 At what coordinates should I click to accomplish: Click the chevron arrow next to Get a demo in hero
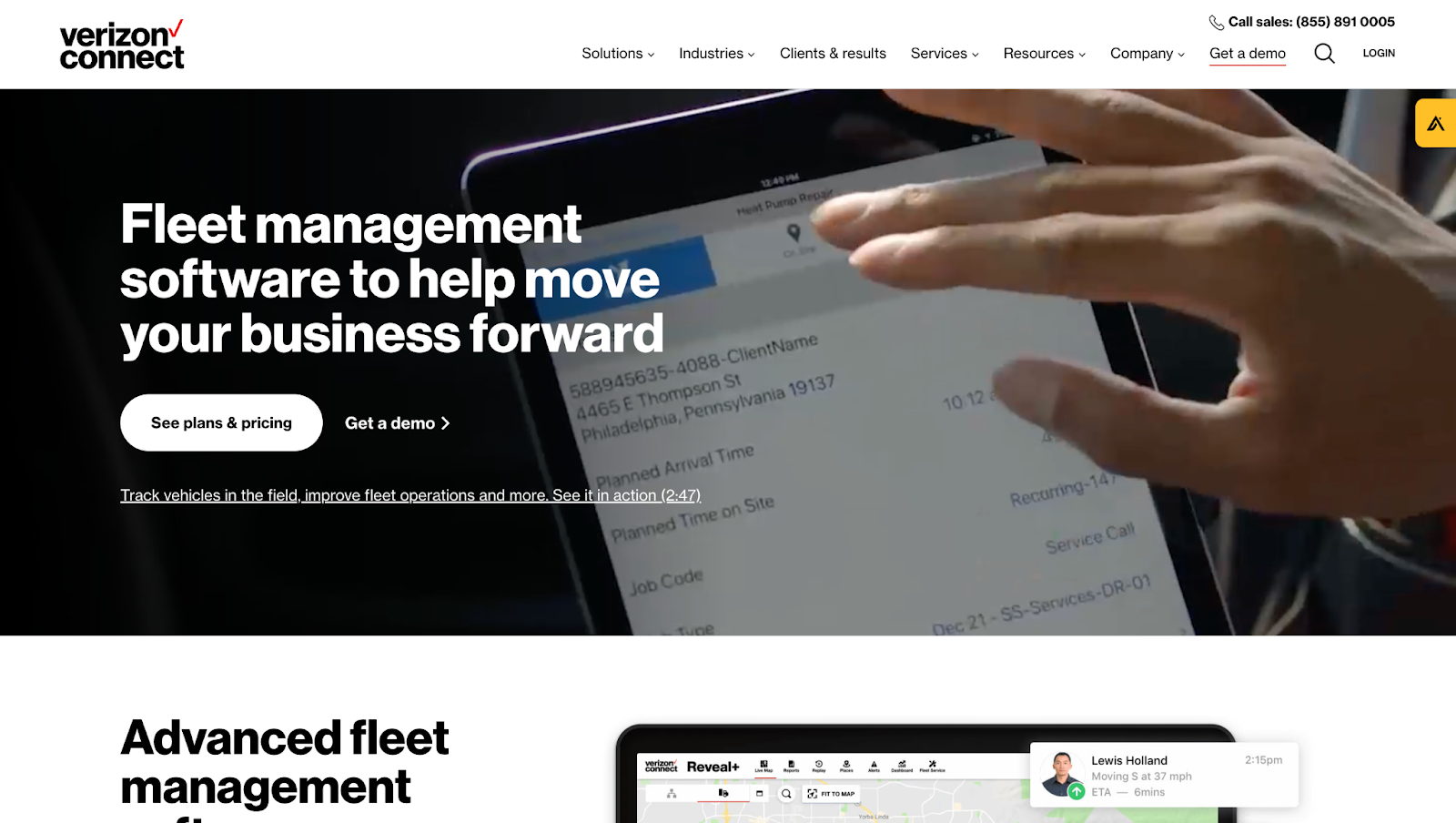coord(446,423)
